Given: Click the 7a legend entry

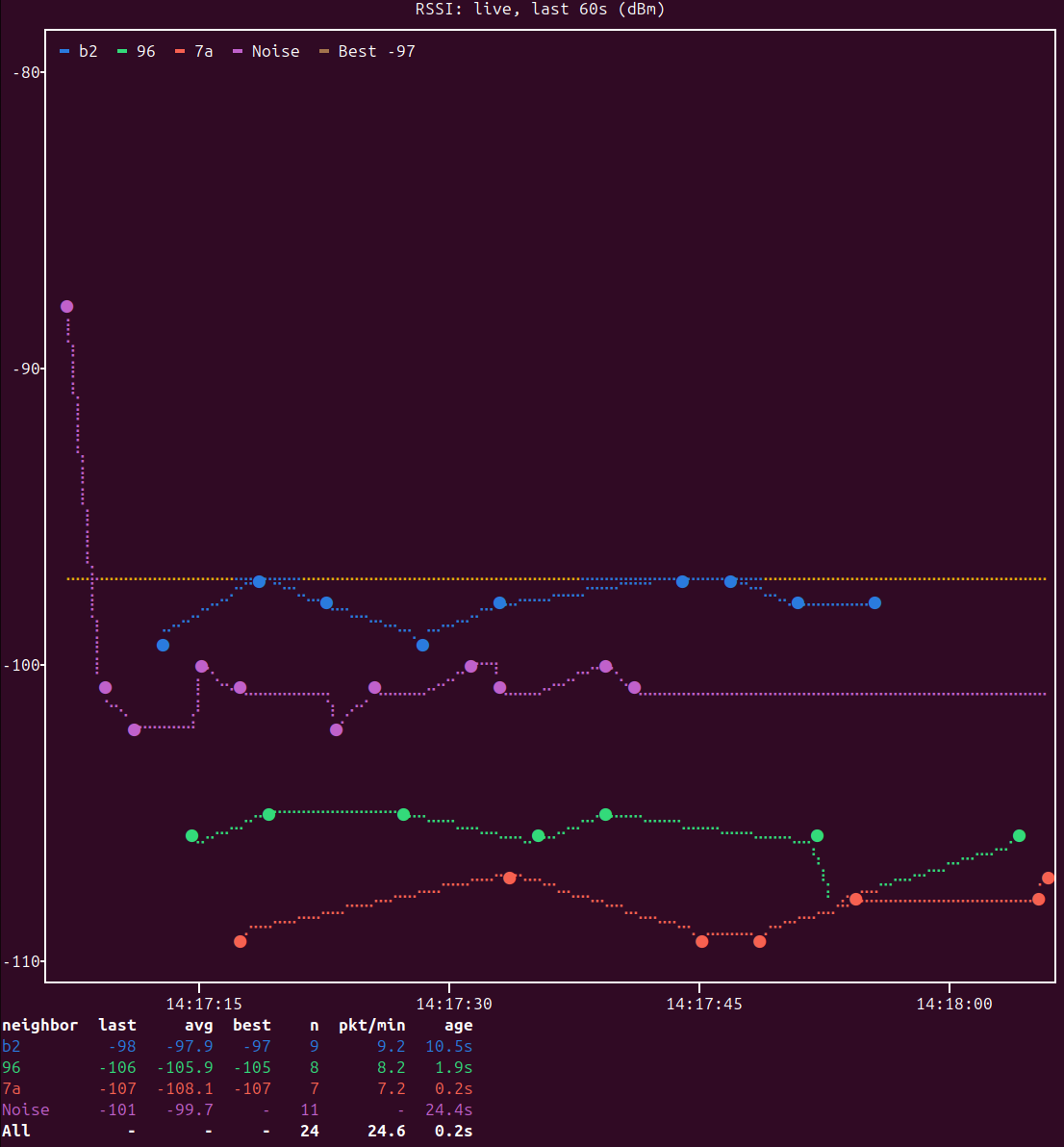Looking at the screenshot, I should tap(193, 51).
